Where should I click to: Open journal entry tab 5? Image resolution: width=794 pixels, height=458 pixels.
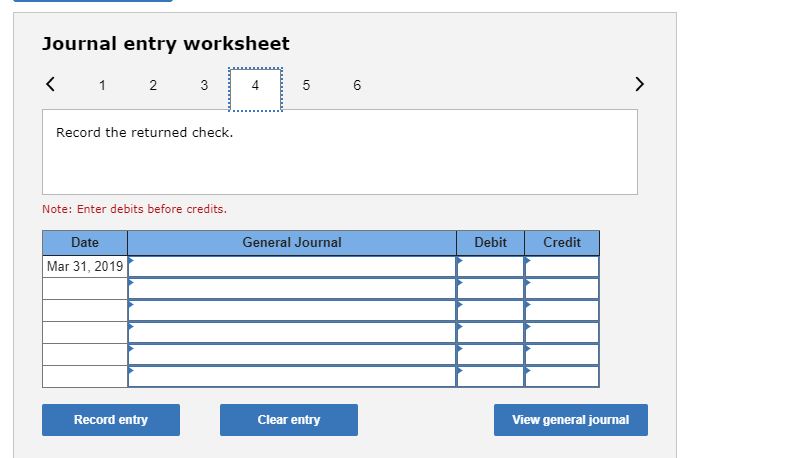[x=306, y=85]
